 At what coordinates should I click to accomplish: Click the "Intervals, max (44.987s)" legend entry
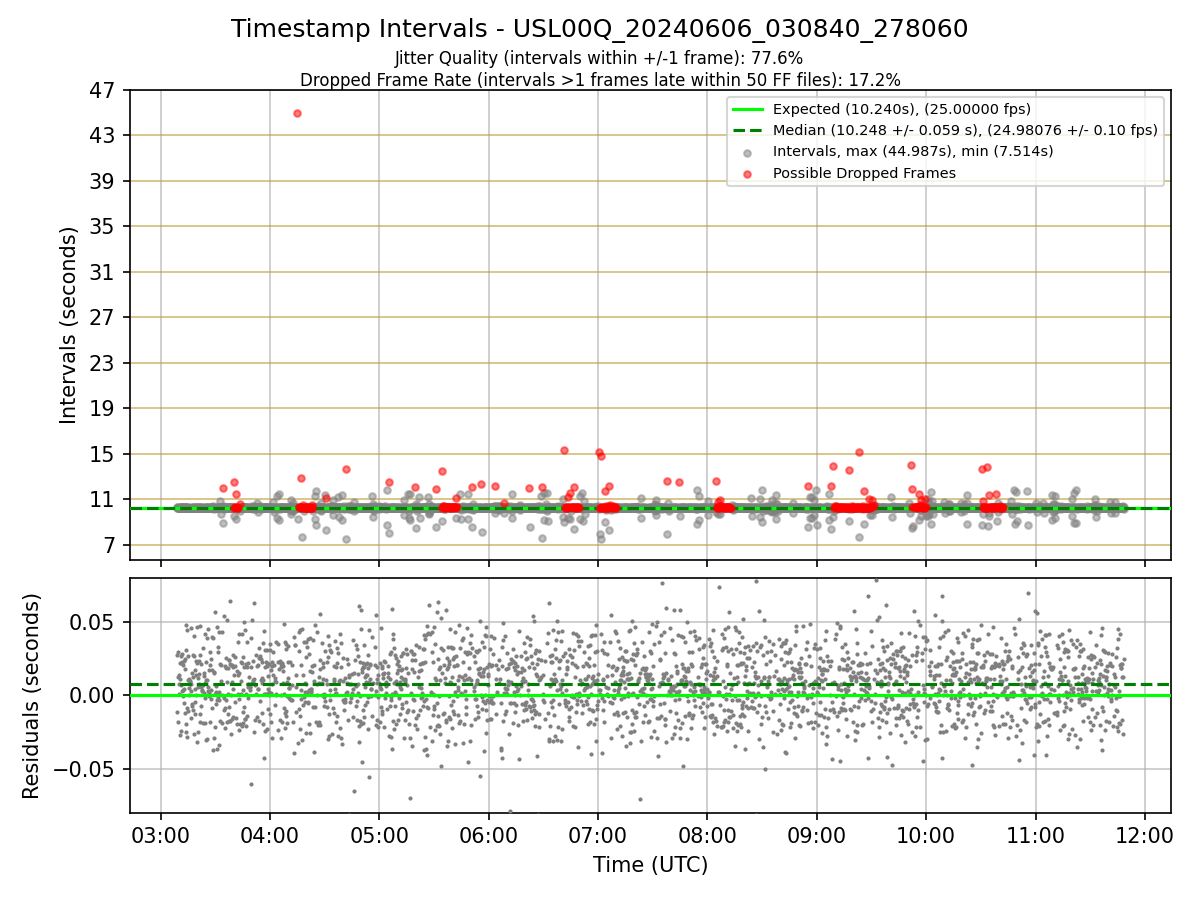click(913, 151)
